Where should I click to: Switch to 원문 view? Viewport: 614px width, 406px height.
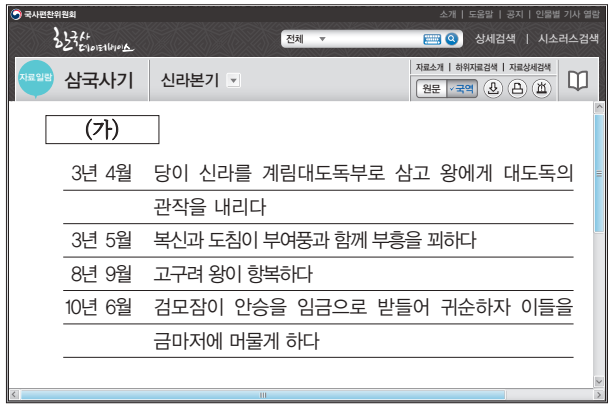(431, 88)
